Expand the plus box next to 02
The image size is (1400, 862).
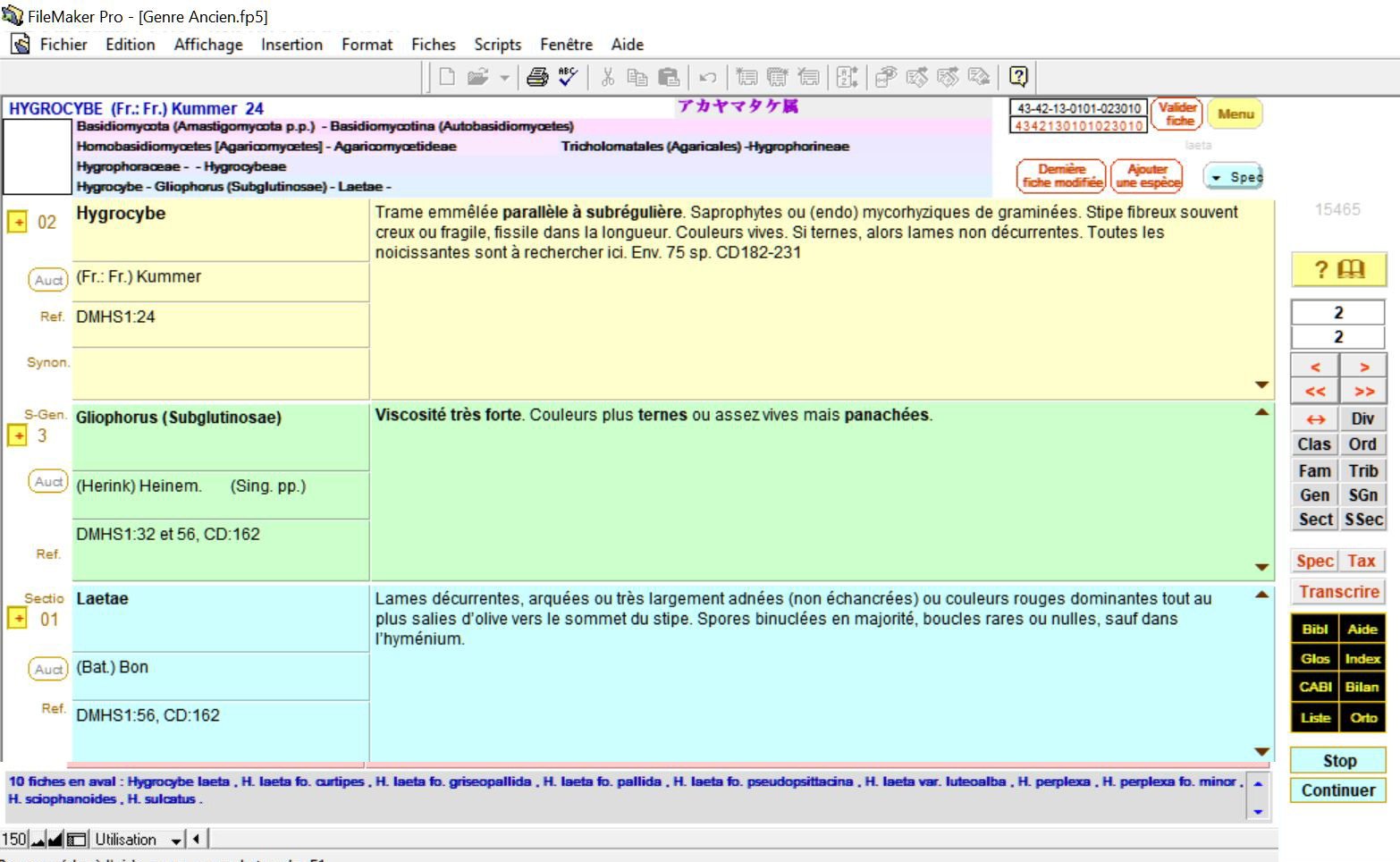tap(18, 222)
